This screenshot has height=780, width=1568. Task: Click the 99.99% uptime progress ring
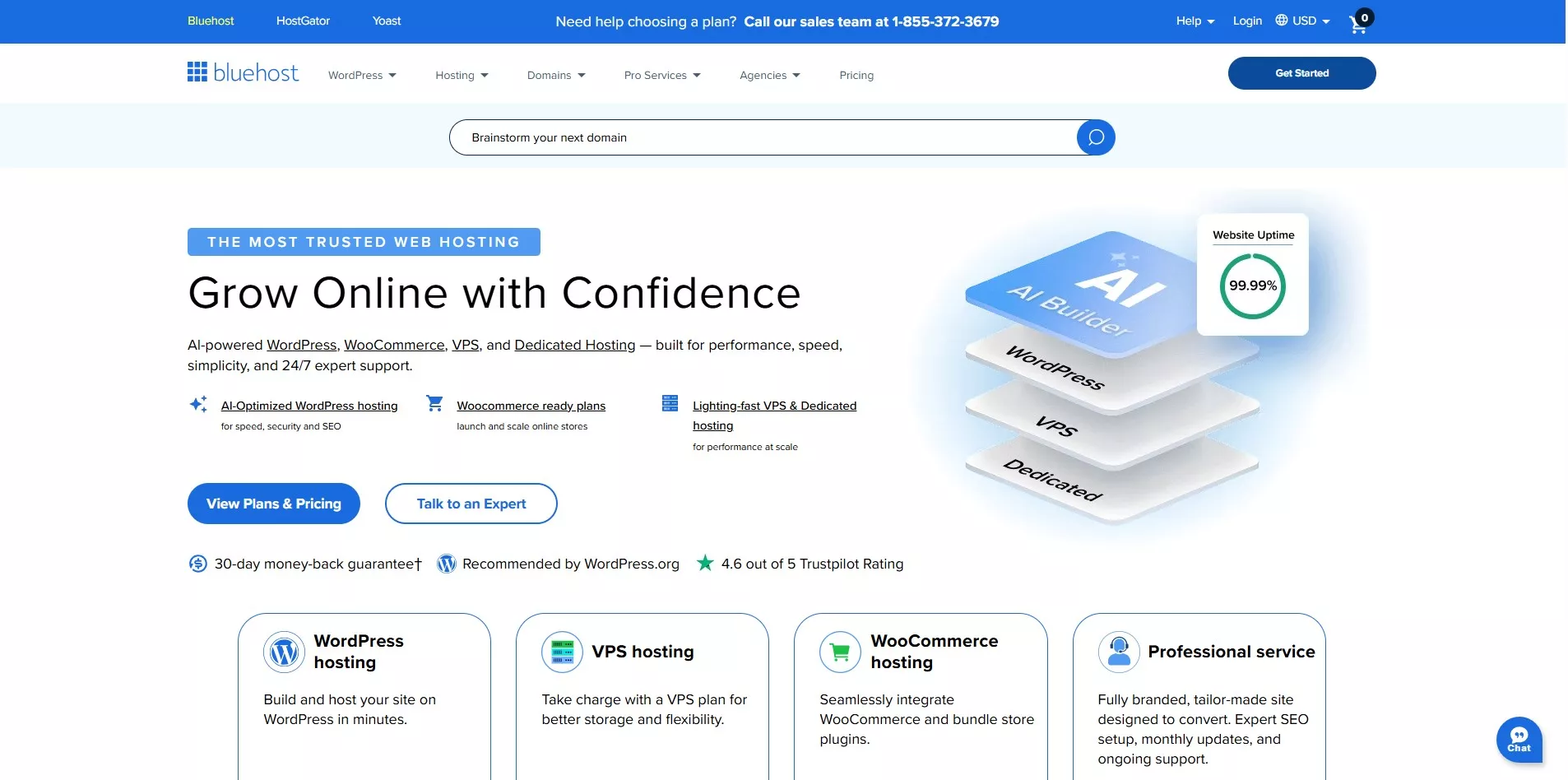point(1251,286)
